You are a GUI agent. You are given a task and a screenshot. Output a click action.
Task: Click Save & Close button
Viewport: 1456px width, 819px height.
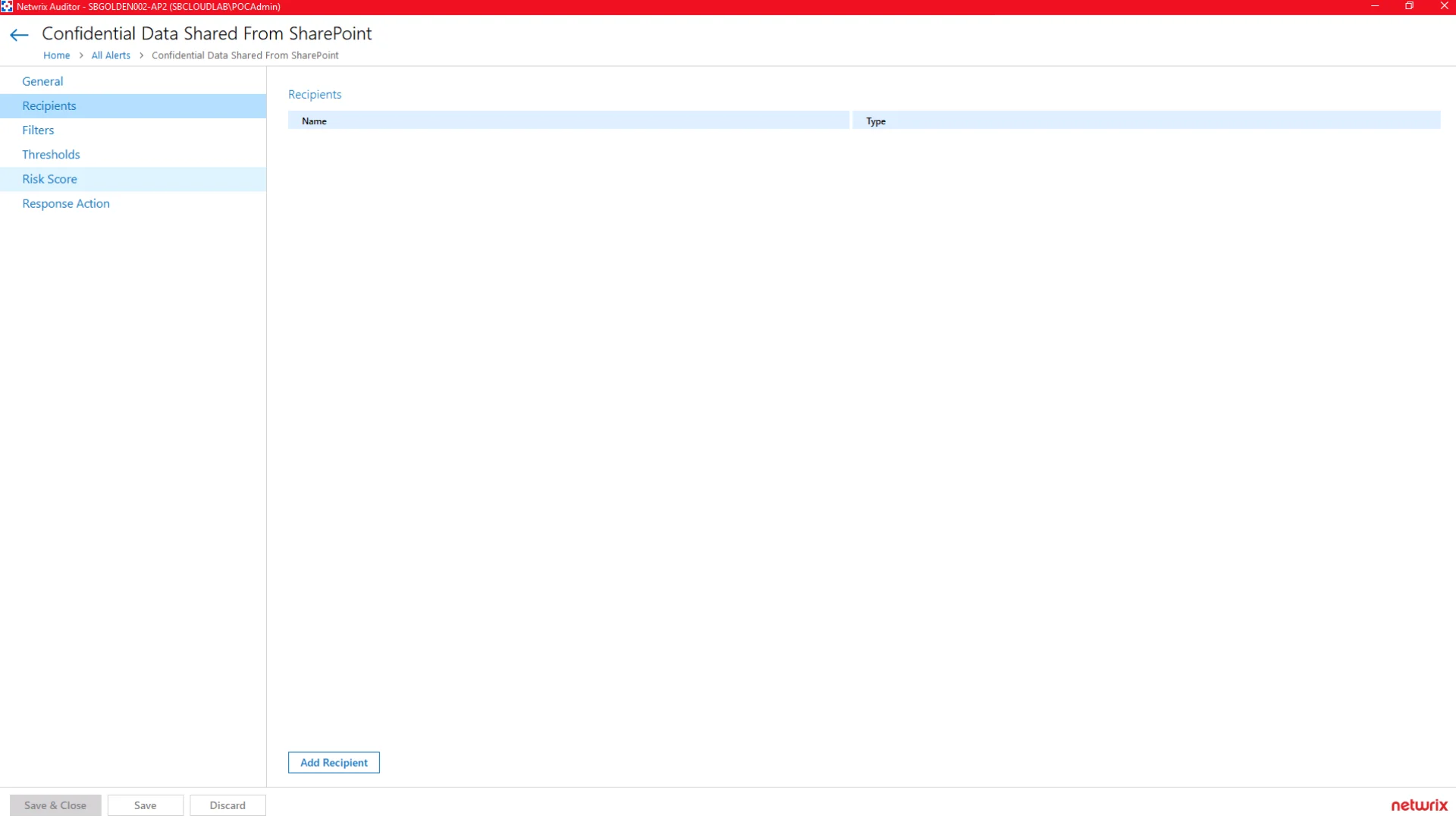pos(55,805)
